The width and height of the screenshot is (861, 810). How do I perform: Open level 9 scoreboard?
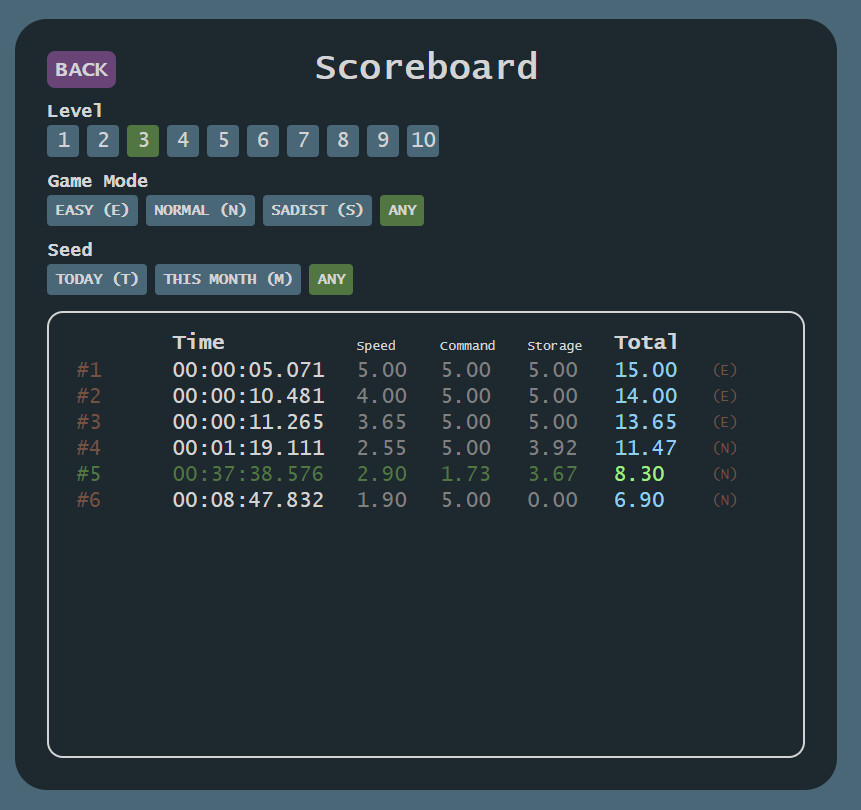coord(383,140)
